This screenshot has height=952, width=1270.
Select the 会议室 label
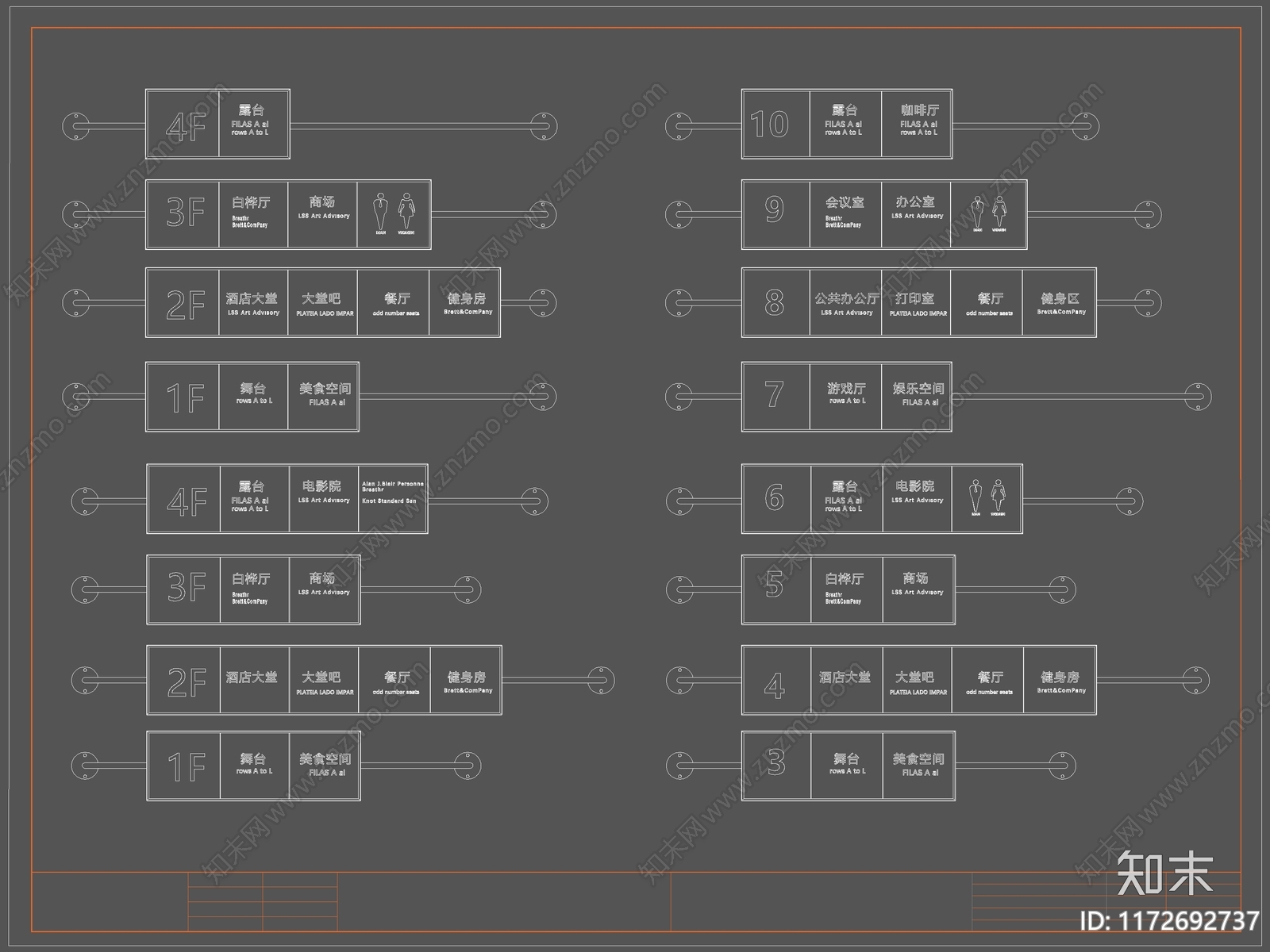845,202
